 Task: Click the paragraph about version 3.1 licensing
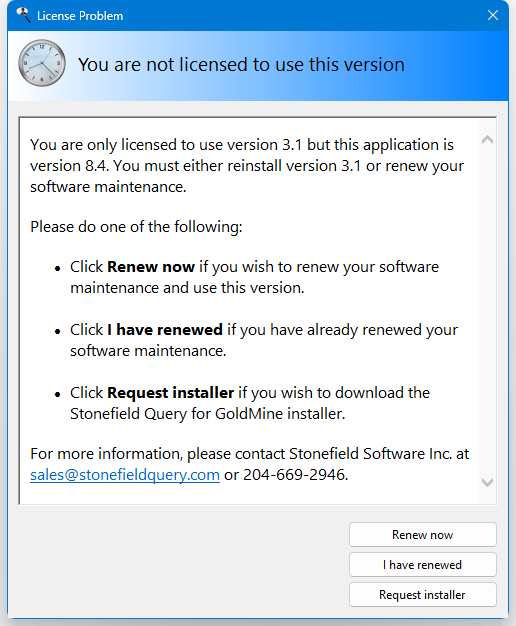pos(247,166)
